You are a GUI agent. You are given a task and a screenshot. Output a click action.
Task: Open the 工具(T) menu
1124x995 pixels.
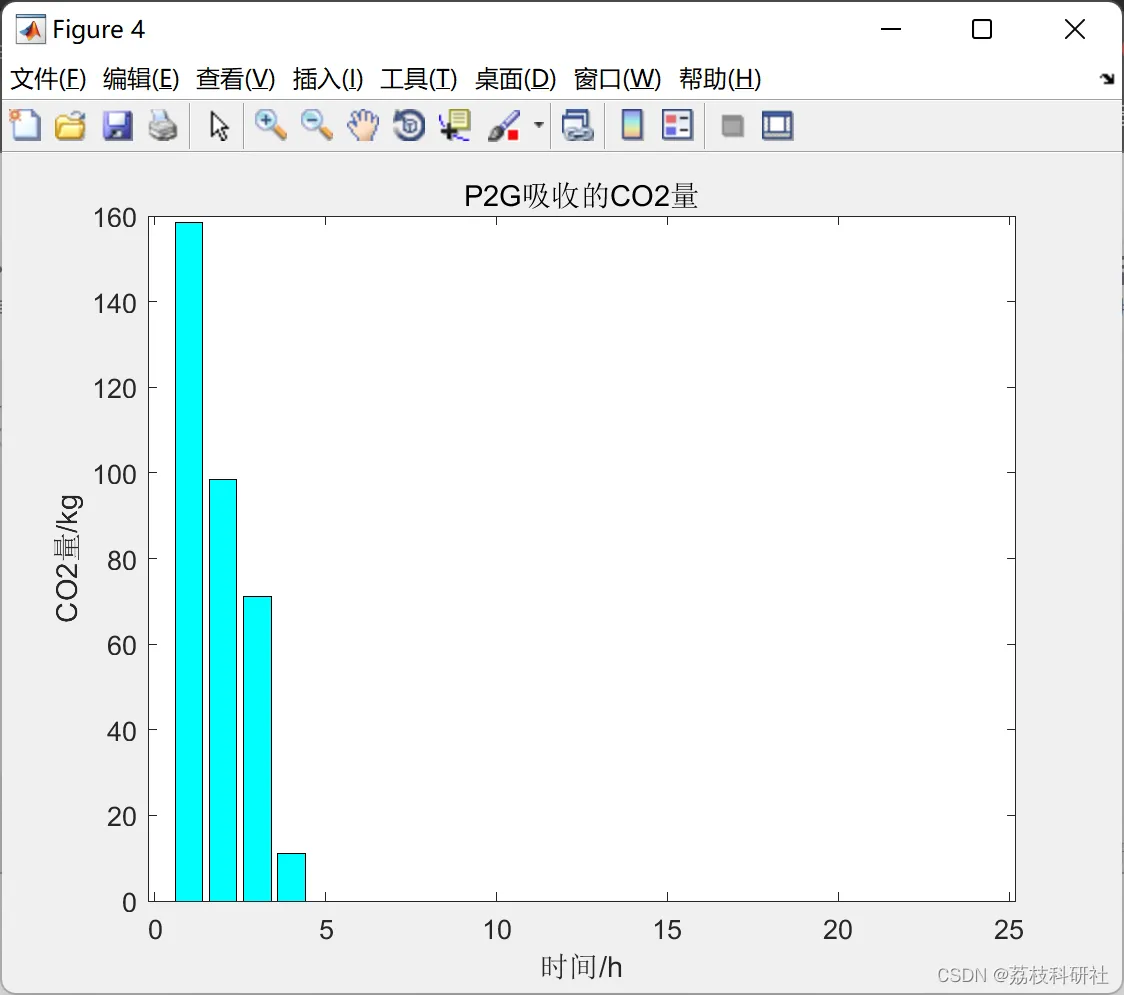pyautogui.click(x=419, y=79)
